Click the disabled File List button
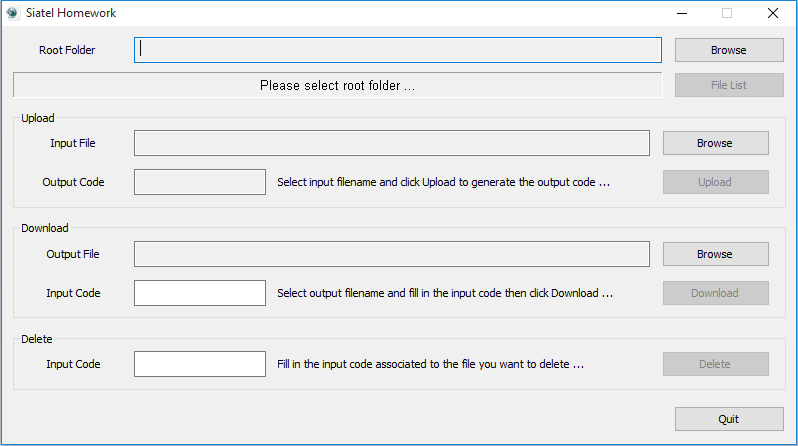Screen dimensions: 798x446 click(729, 85)
